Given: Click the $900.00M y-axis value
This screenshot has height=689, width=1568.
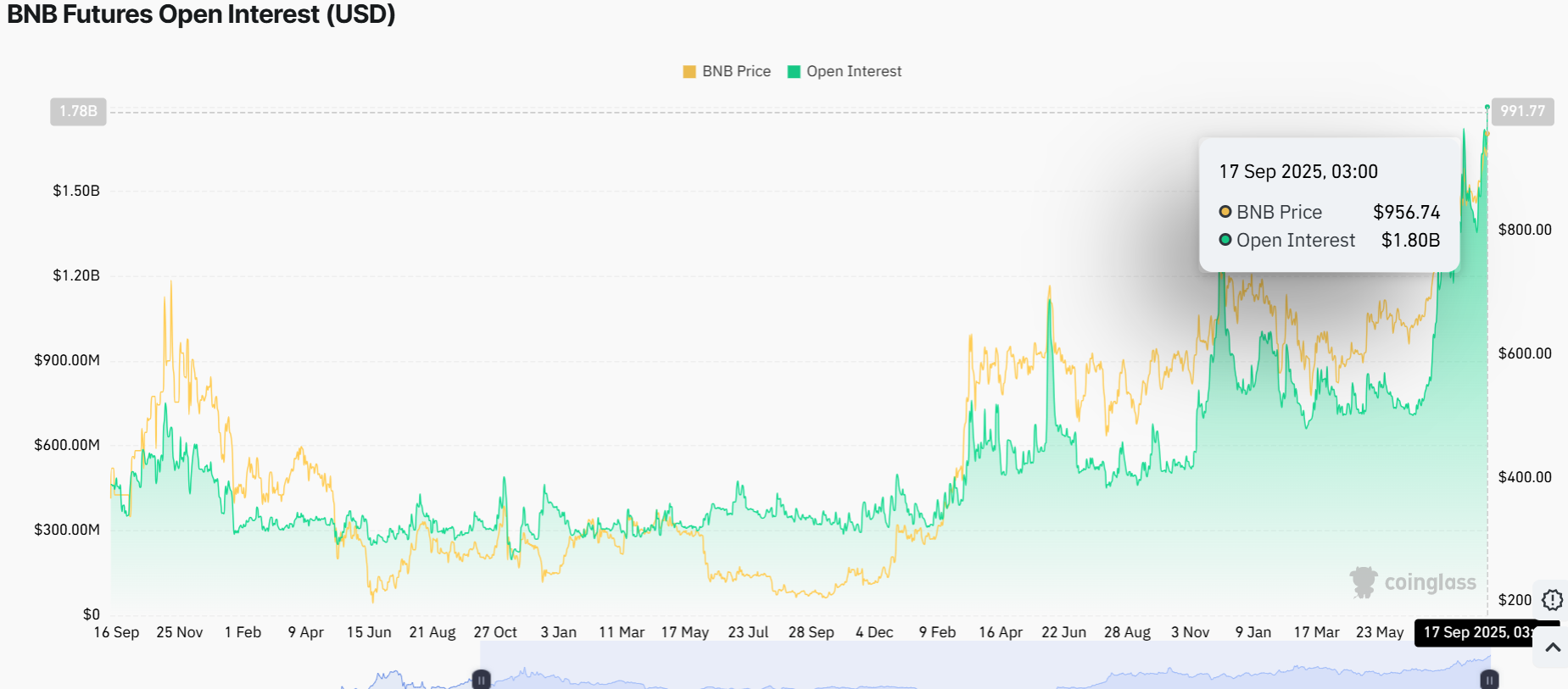Looking at the screenshot, I should [67, 360].
